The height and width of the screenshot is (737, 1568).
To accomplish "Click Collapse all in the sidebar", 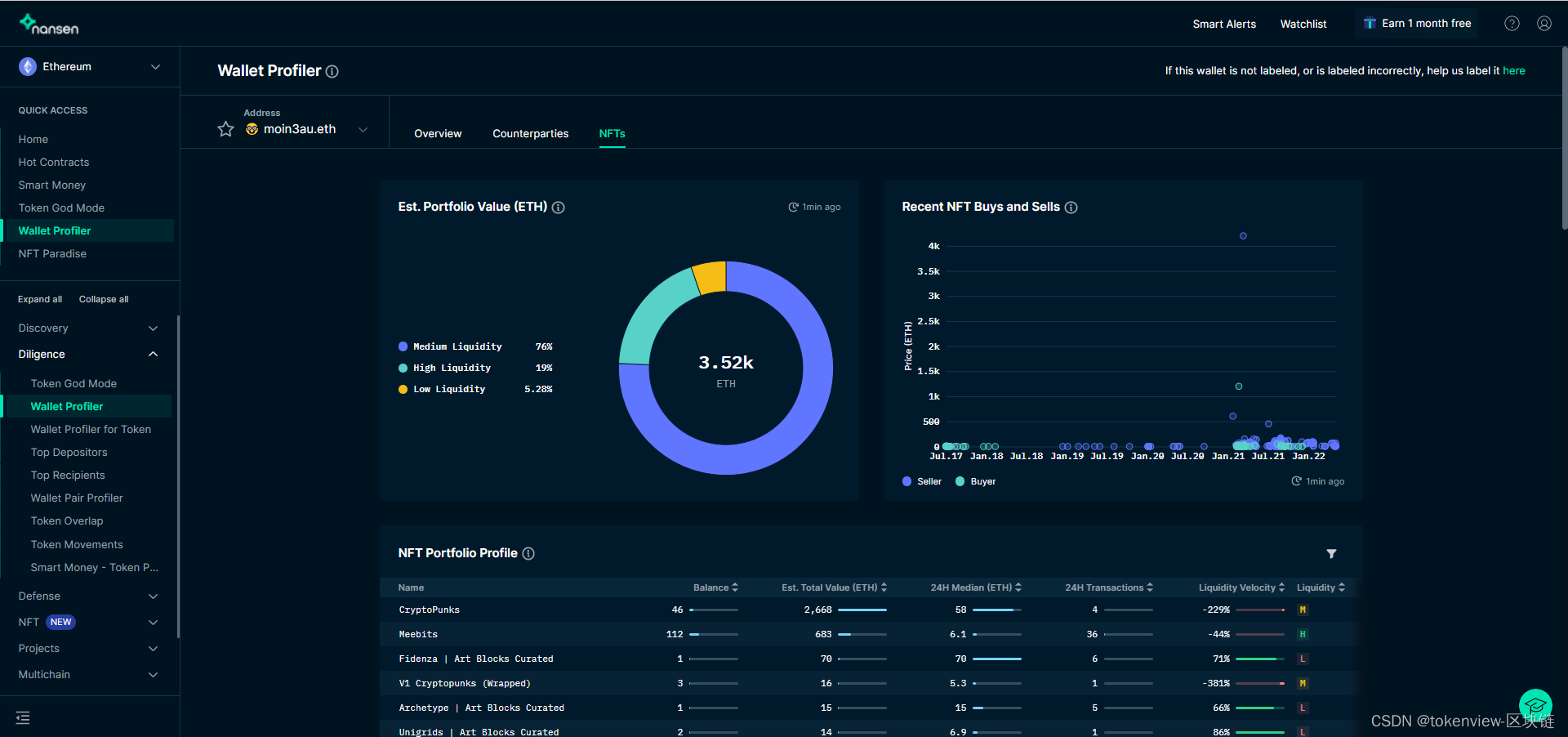I will click(104, 300).
